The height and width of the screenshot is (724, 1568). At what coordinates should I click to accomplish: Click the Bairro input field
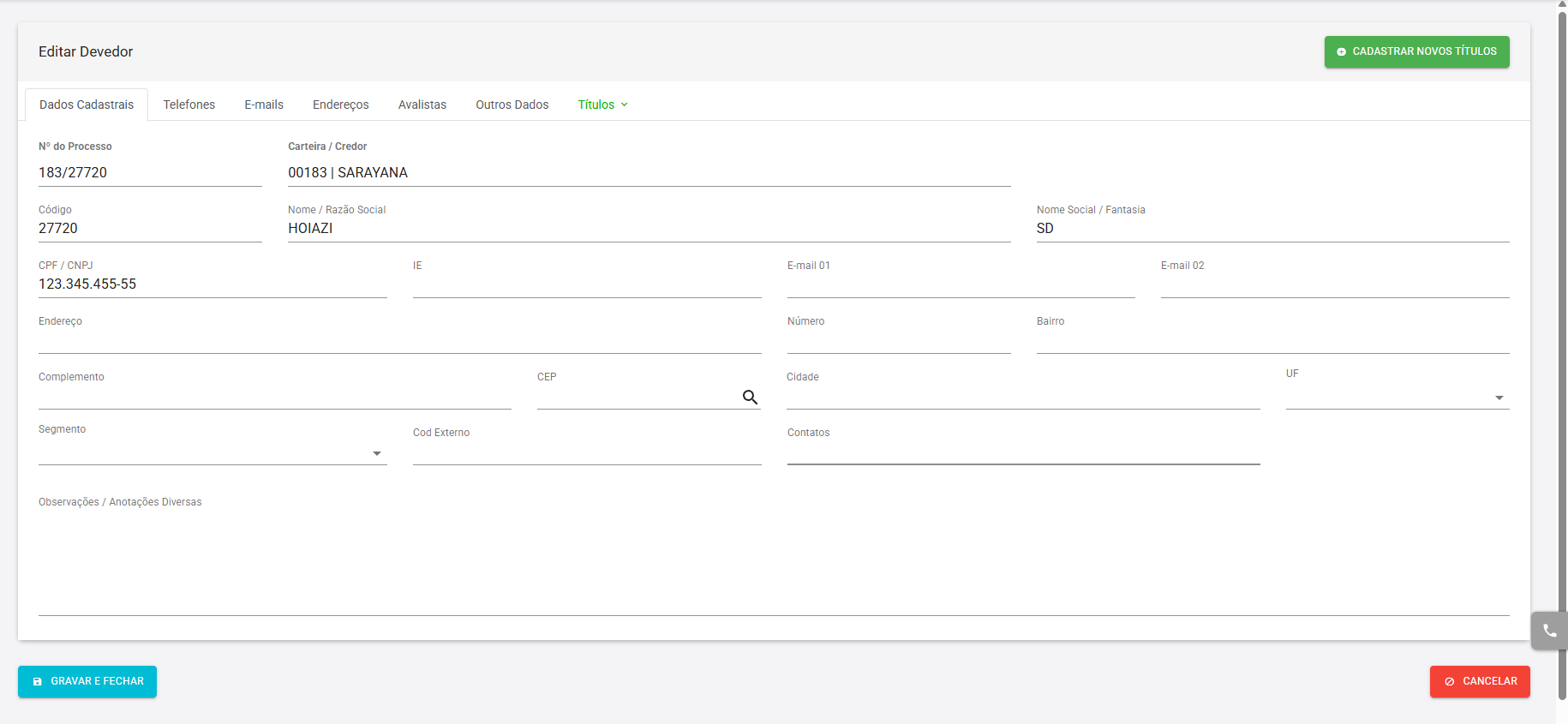coord(1273,339)
